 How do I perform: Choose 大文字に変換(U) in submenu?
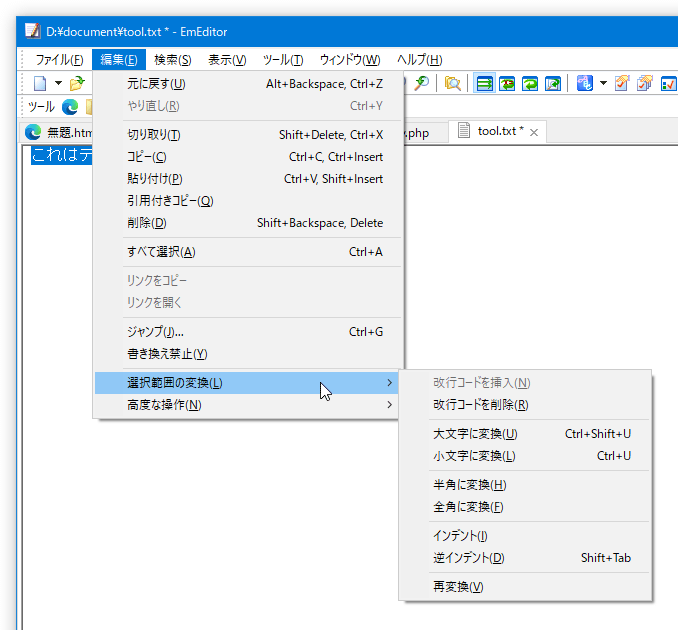pos(525,434)
